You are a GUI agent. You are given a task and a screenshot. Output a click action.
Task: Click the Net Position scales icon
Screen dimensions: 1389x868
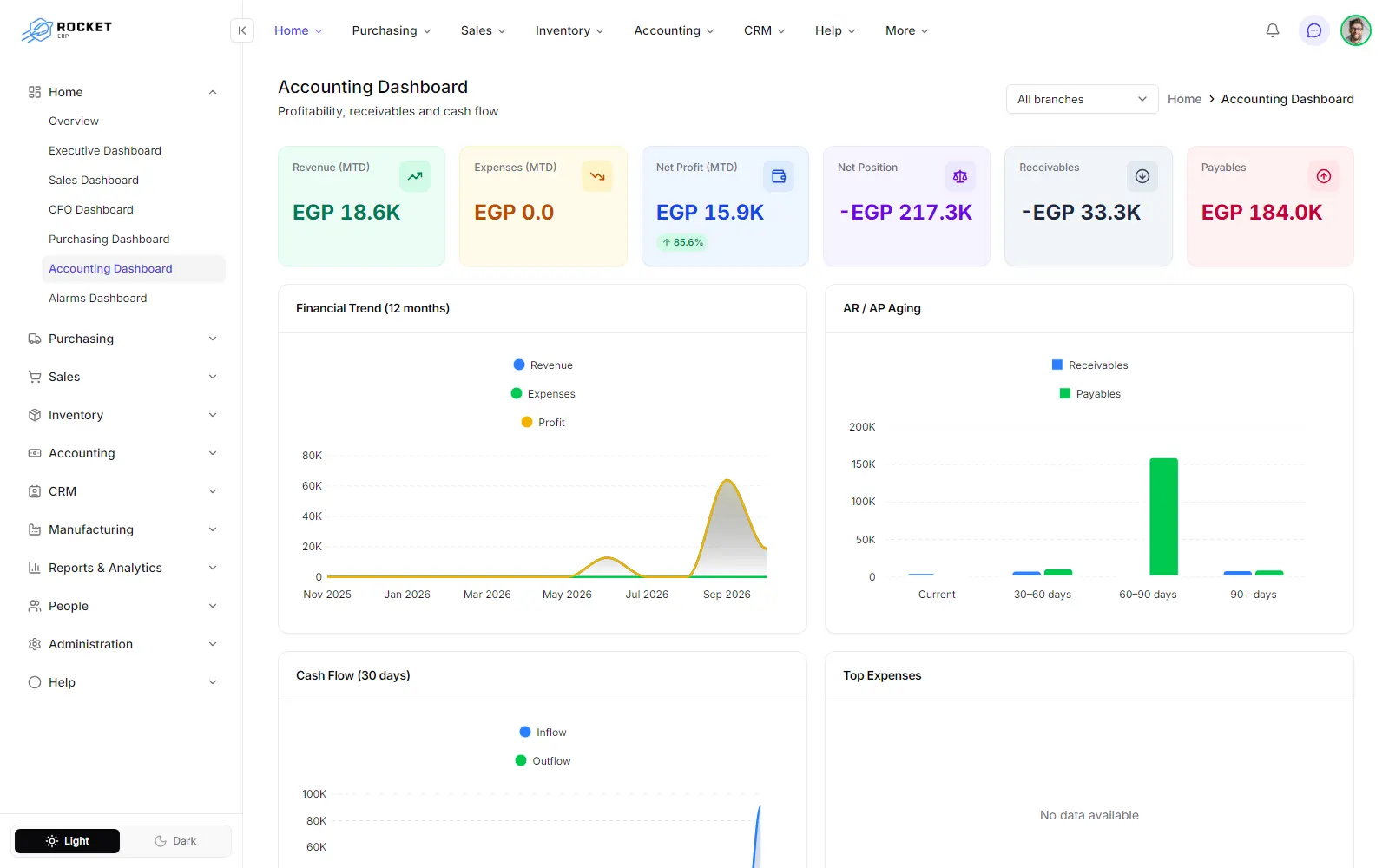(960, 176)
